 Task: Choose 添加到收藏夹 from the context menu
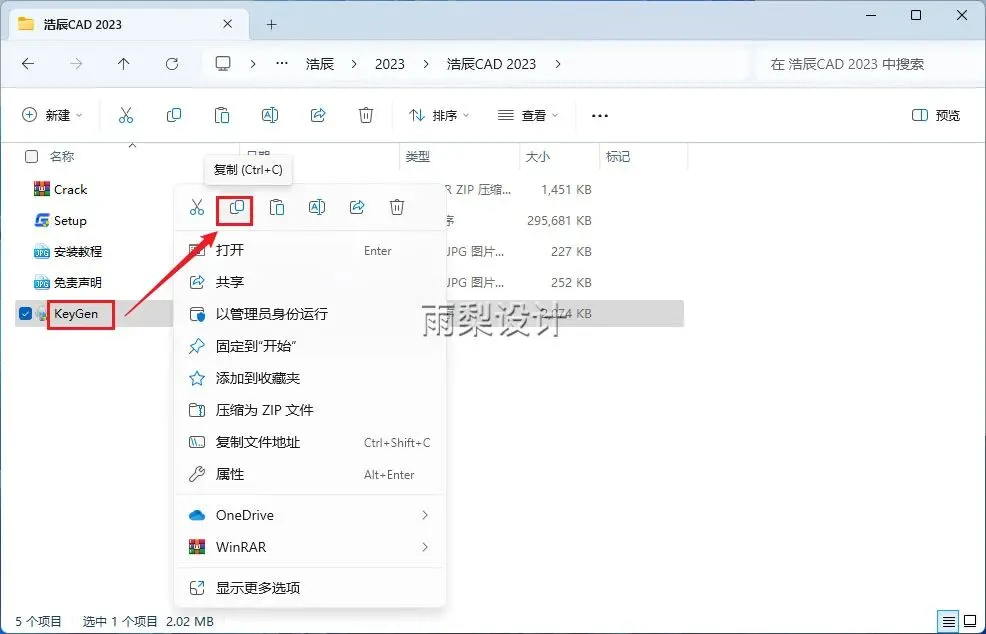[309, 378]
